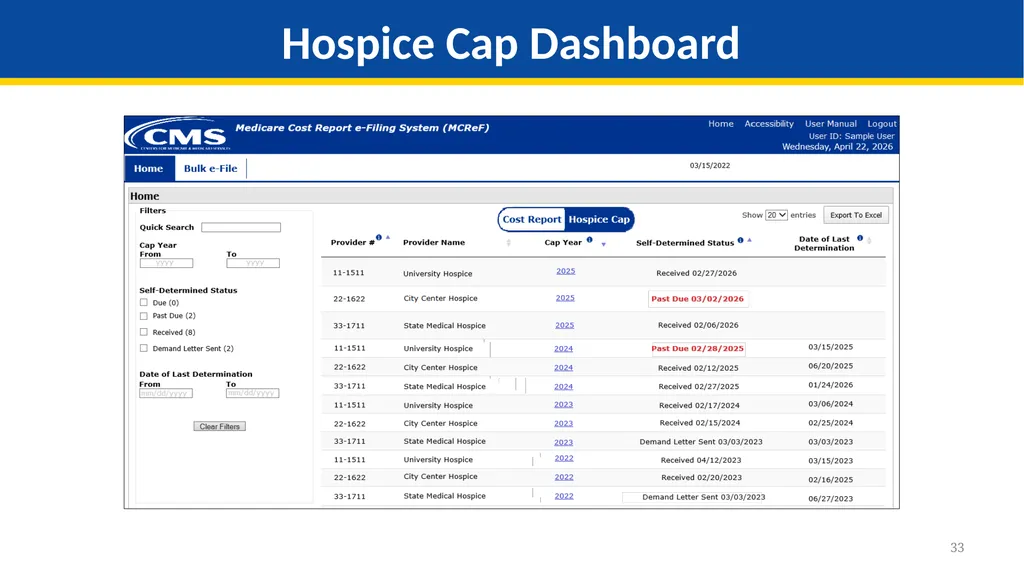Click Date of Last Determination To field
The image size is (1024, 575).
pyautogui.click(x=252, y=393)
